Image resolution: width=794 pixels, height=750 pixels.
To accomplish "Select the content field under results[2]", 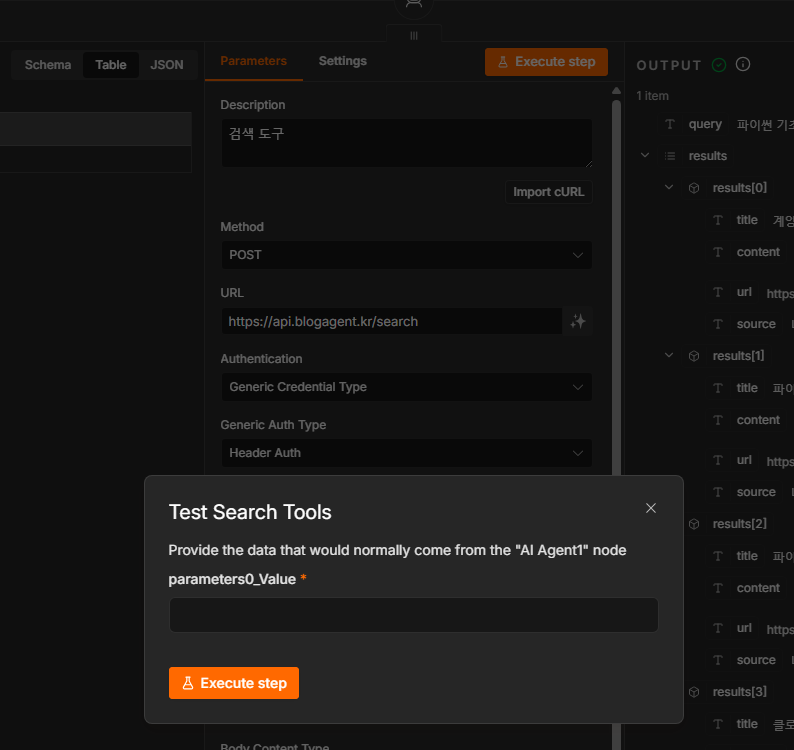I will point(758,588).
